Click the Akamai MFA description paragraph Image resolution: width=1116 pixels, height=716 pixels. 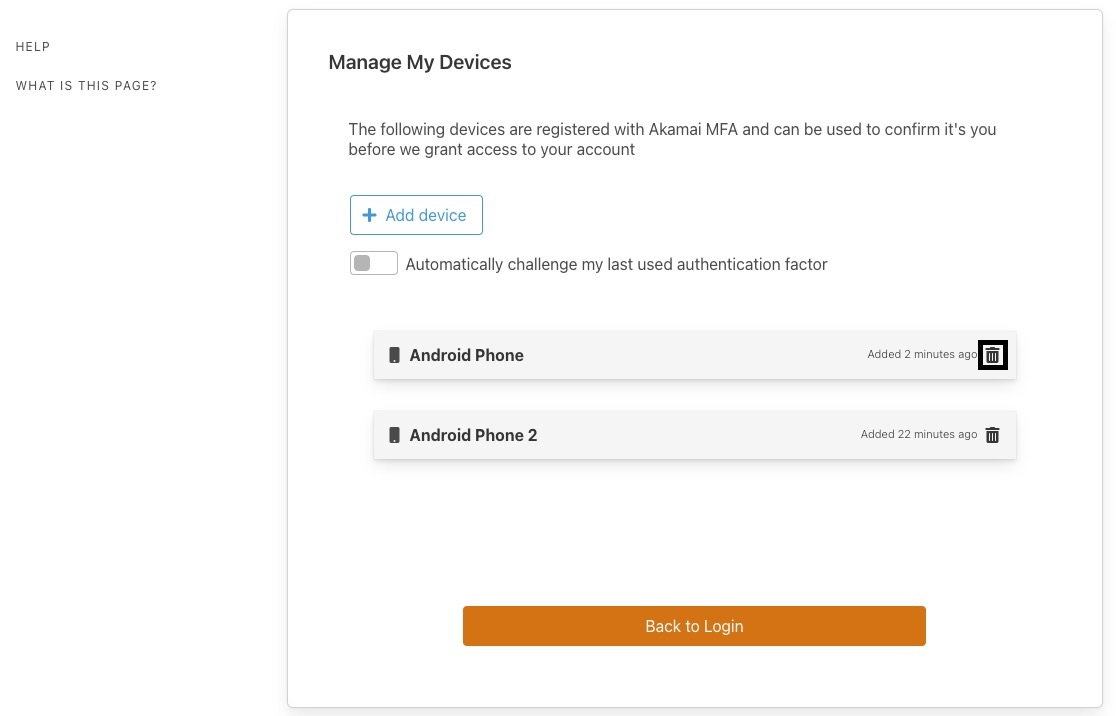coord(672,139)
